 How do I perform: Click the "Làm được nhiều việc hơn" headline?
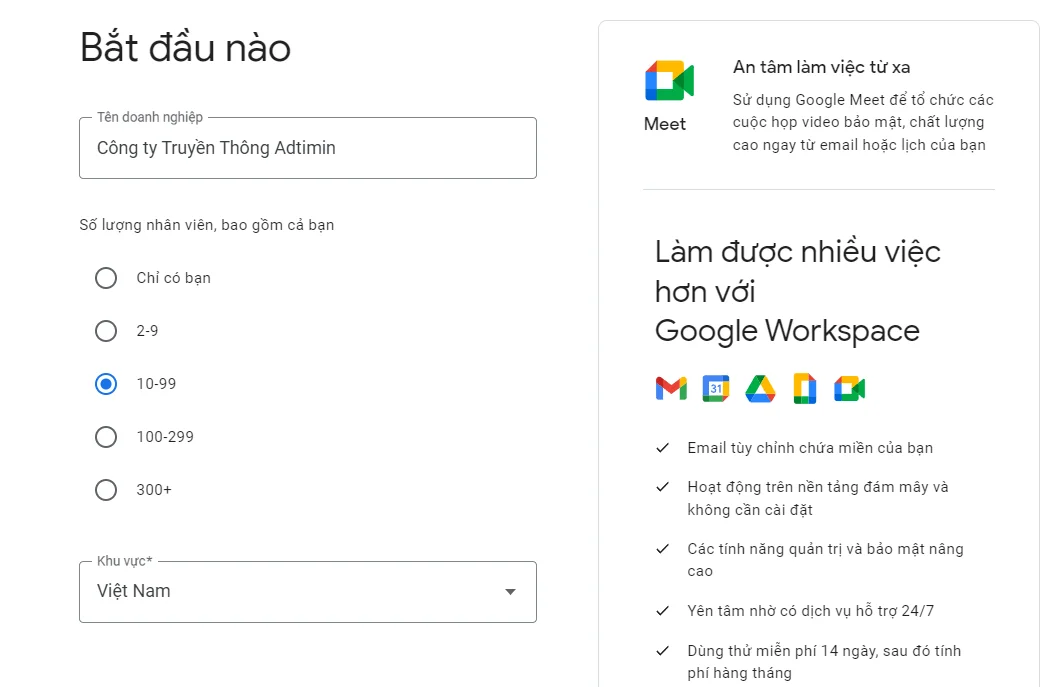pyautogui.click(x=797, y=291)
